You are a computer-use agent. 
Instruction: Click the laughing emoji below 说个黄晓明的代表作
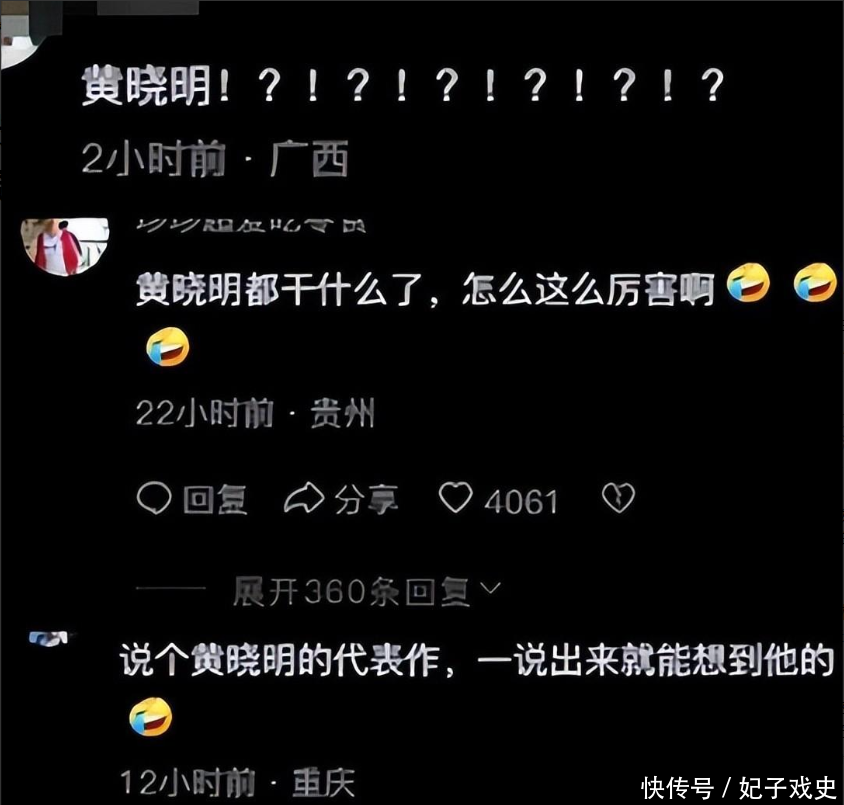(x=151, y=717)
